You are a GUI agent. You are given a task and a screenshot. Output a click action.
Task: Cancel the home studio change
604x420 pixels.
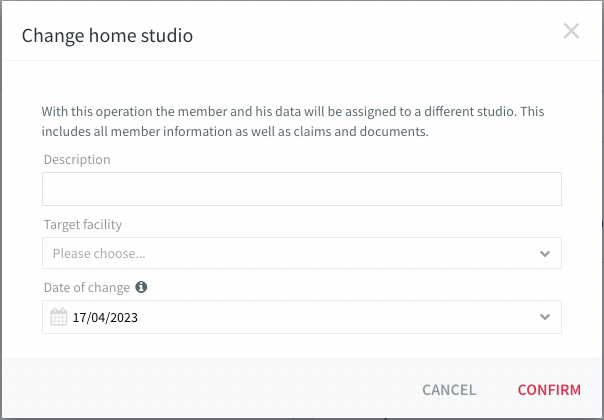[x=449, y=390]
